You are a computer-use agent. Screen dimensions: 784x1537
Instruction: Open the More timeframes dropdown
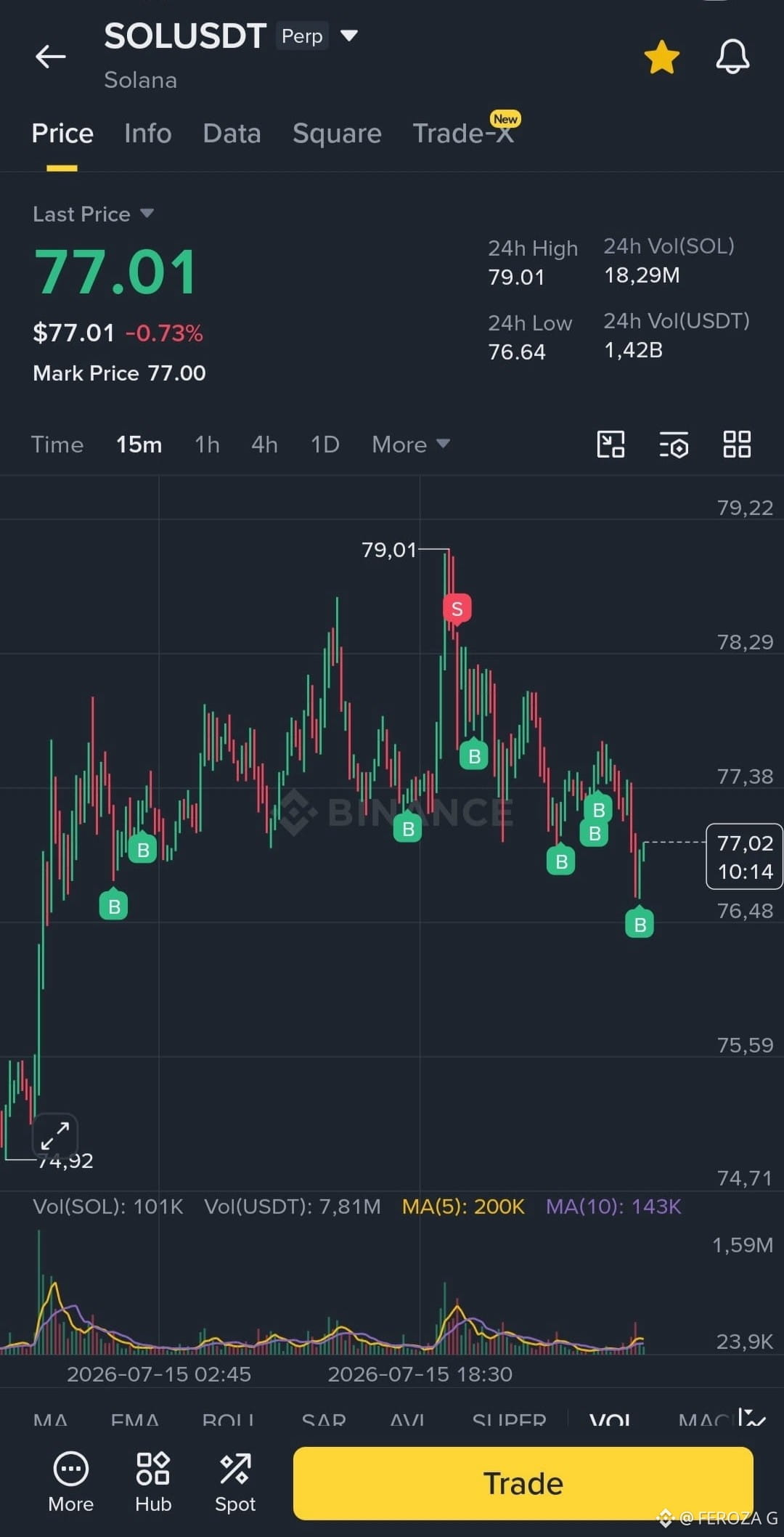tap(411, 444)
